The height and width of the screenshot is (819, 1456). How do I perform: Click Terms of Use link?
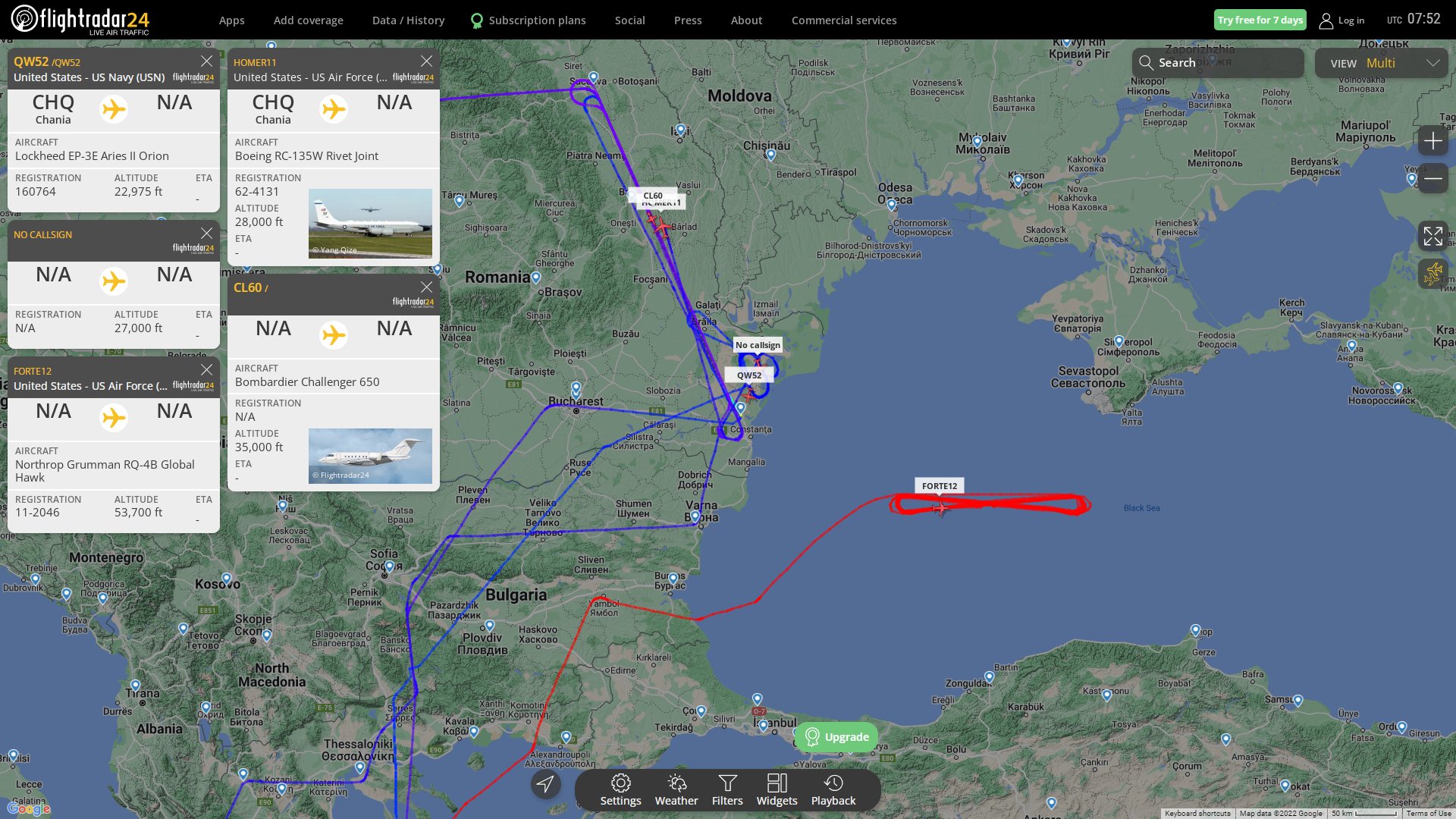click(1429, 814)
